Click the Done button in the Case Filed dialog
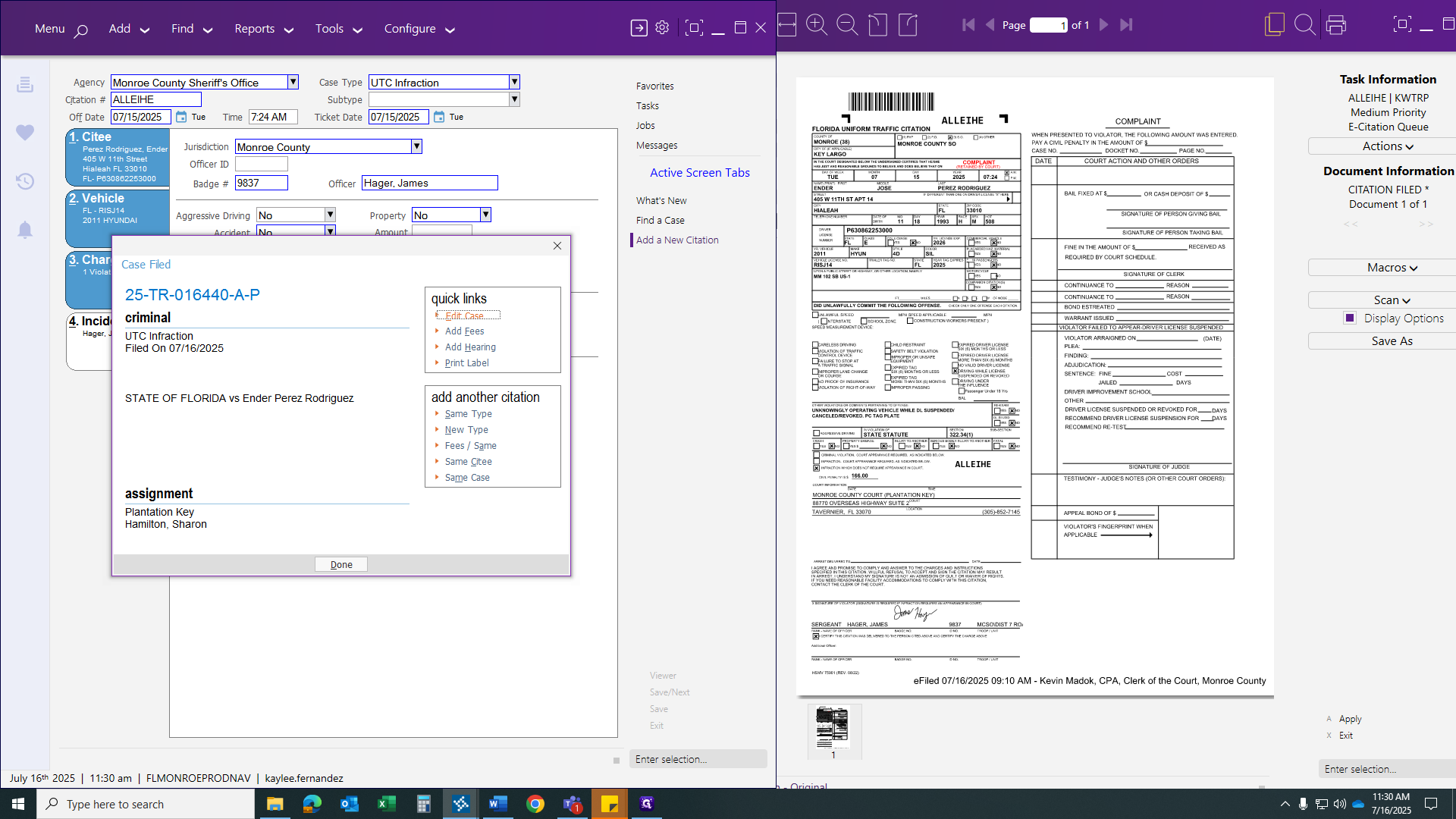This screenshot has height=819, width=1456. 340,564
